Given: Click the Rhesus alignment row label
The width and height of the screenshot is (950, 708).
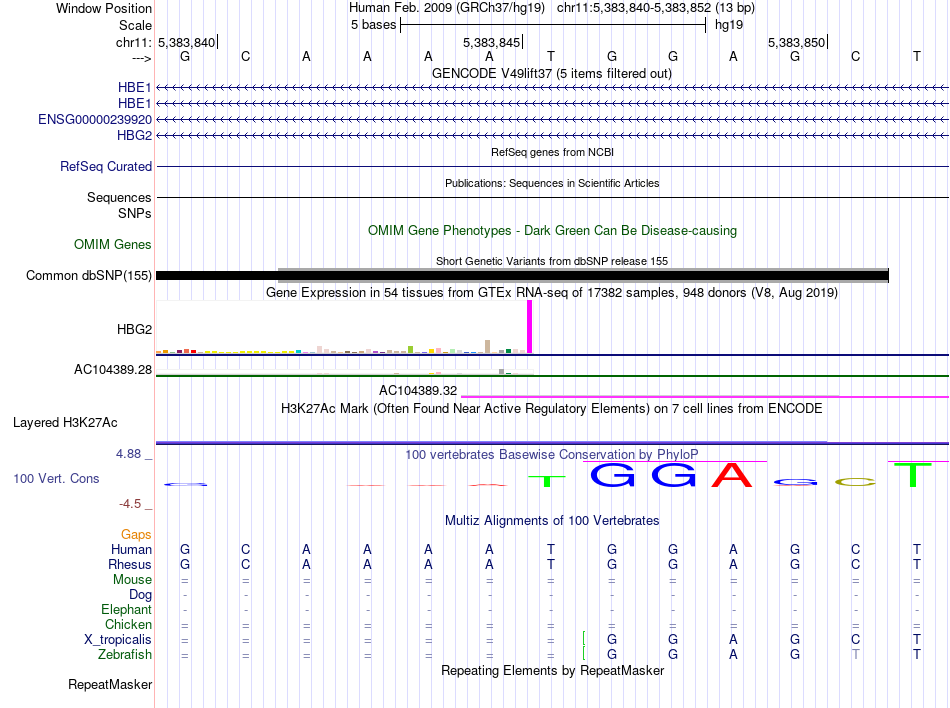Looking at the screenshot, I should coord(130,564).
